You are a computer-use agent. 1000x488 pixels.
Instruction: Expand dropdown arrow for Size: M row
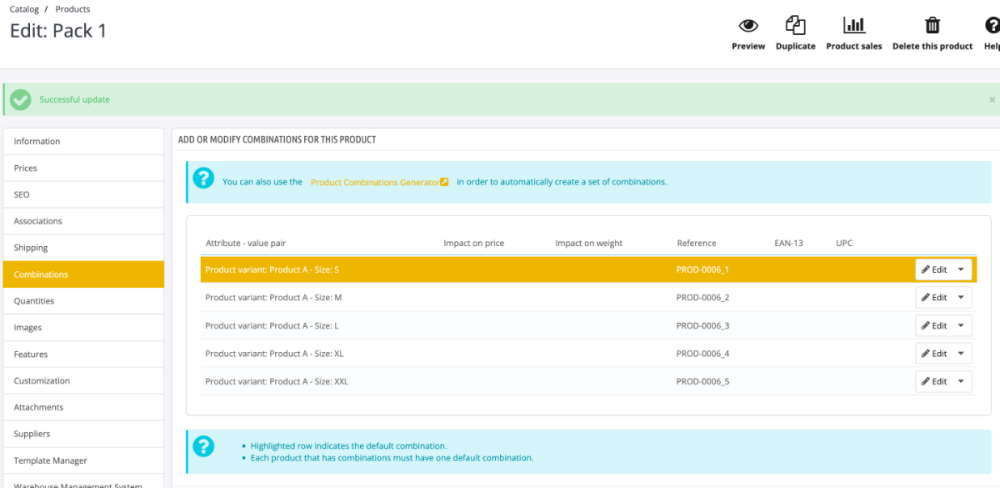(x=960, y=297)
